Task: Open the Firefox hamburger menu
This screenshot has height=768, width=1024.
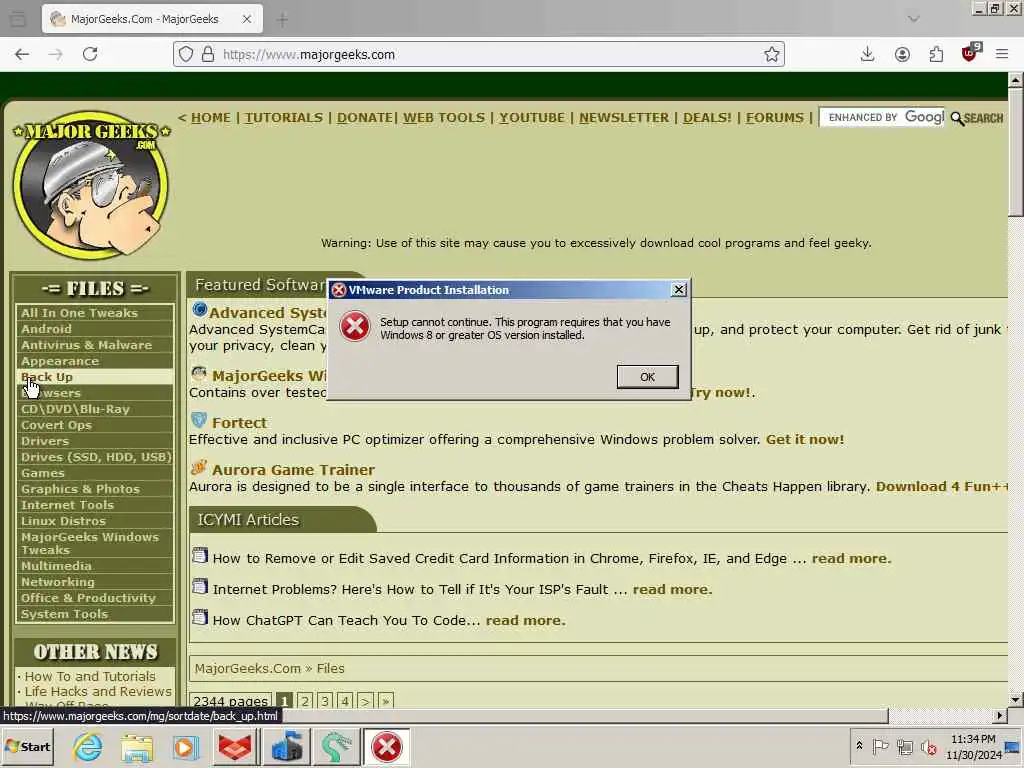Action: click(1002, 54)
